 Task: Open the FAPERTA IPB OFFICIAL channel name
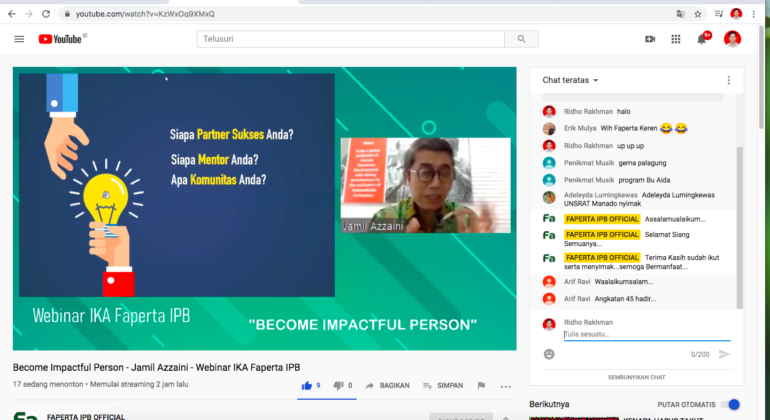coord(86,417)
